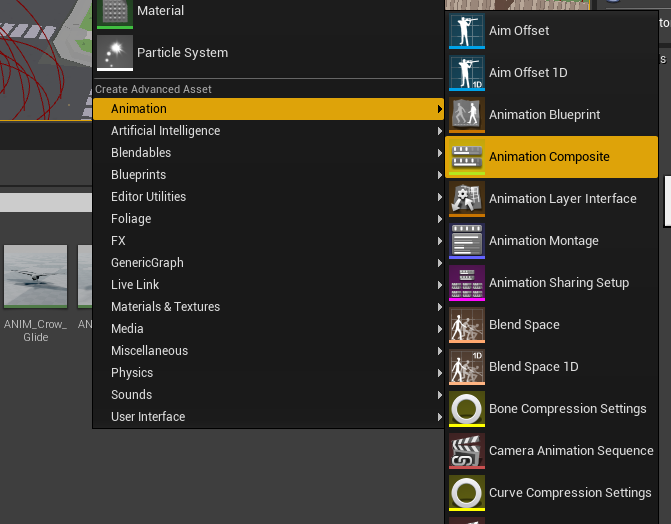Open the Foliage submenu
The image size is (671, 524).
coord(268,219)
